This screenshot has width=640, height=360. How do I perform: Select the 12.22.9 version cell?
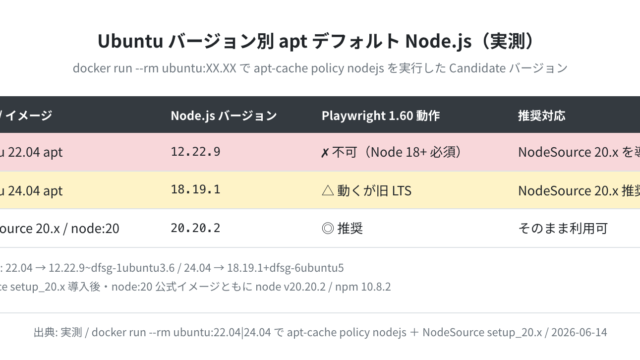point(196,152)
